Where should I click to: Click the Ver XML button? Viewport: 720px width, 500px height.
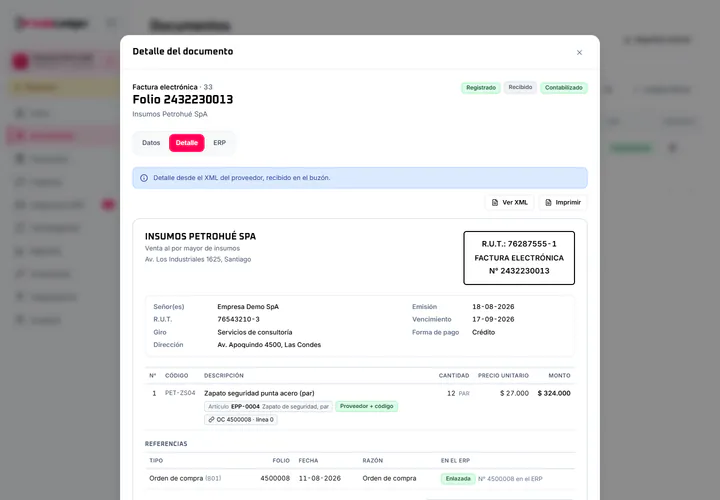[x=509, y=202]
